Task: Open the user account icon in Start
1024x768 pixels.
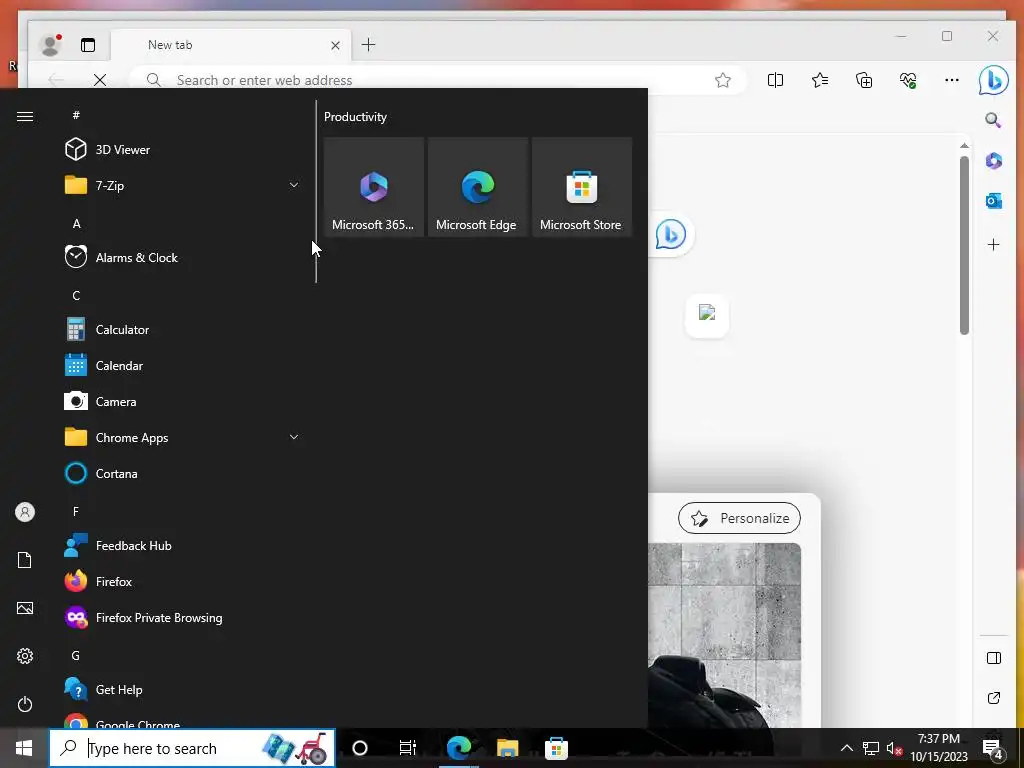Action: (25, 512)
